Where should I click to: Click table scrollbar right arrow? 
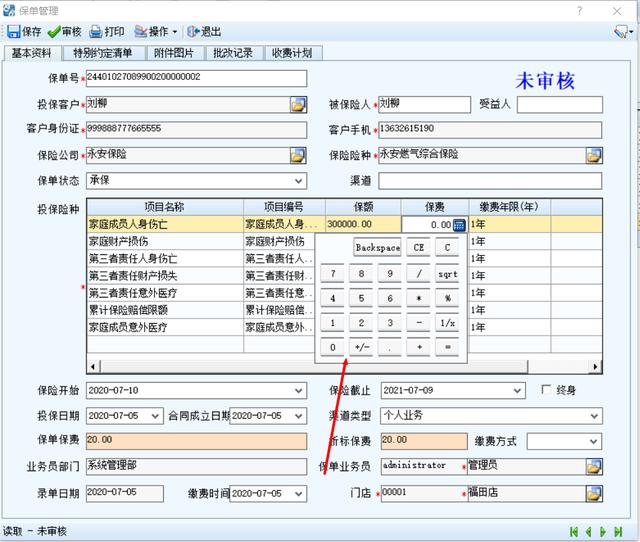click(x=596, y=367)
